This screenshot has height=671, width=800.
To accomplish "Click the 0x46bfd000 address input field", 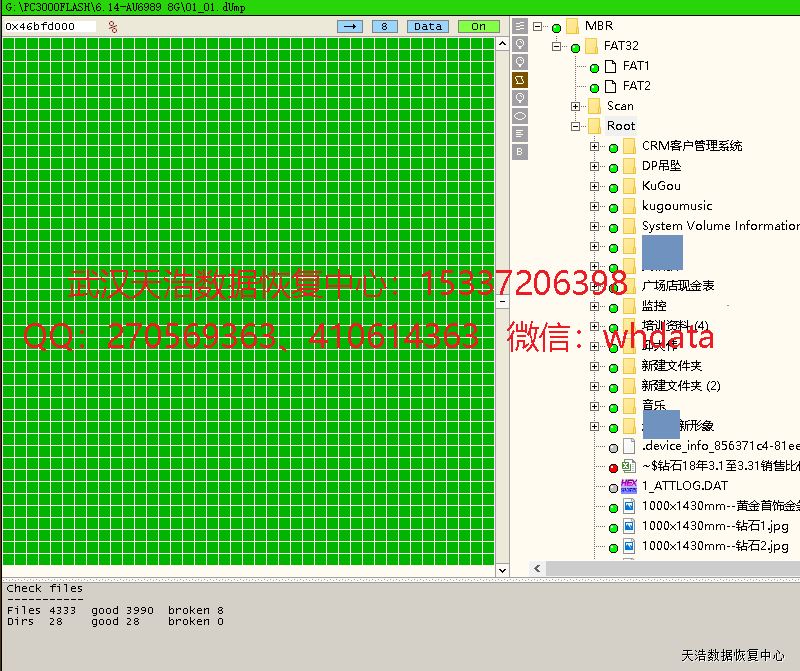I will click(x=50, y=26).
